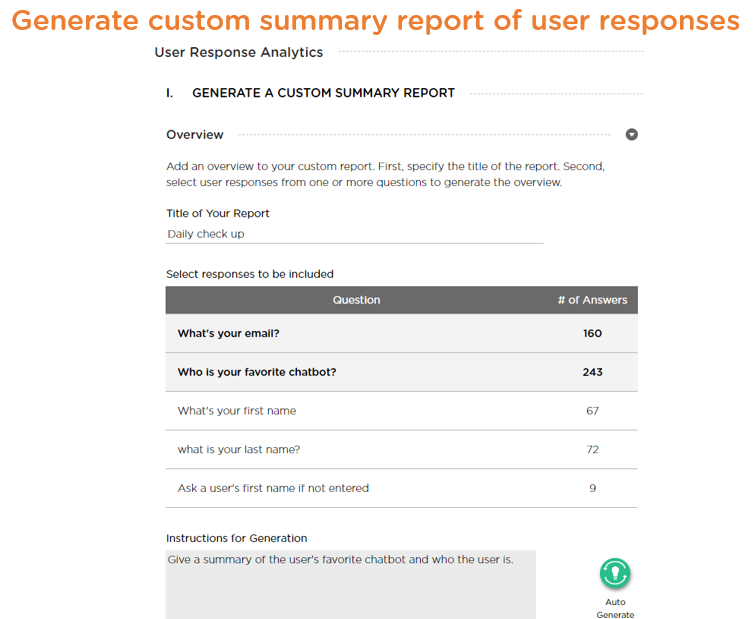Click the Overview section title
753x619 pixels.
click(194, 134)
